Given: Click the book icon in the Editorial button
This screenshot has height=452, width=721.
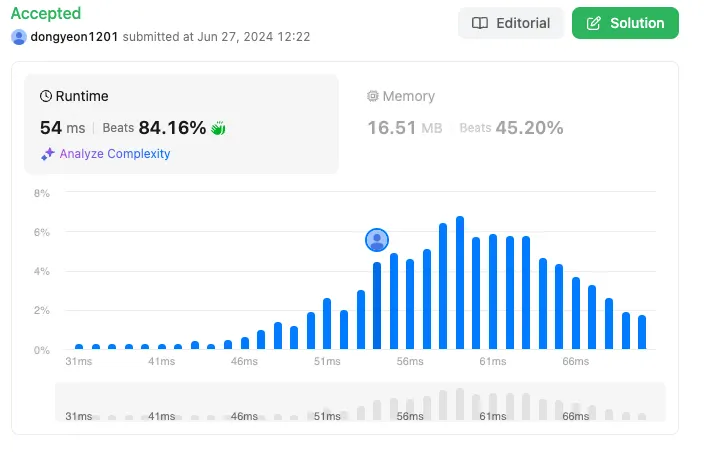Looking at the screenshot, I should coord(480,23).
